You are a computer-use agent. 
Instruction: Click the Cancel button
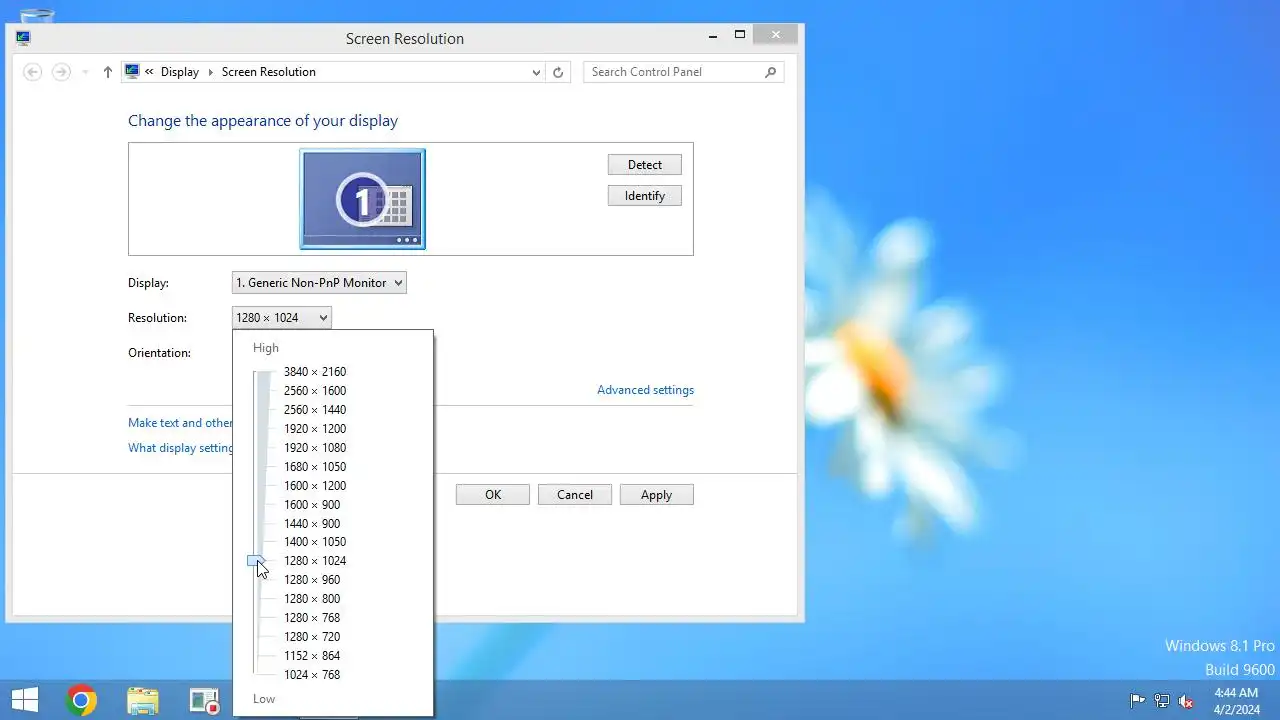(x=575, y=495)
